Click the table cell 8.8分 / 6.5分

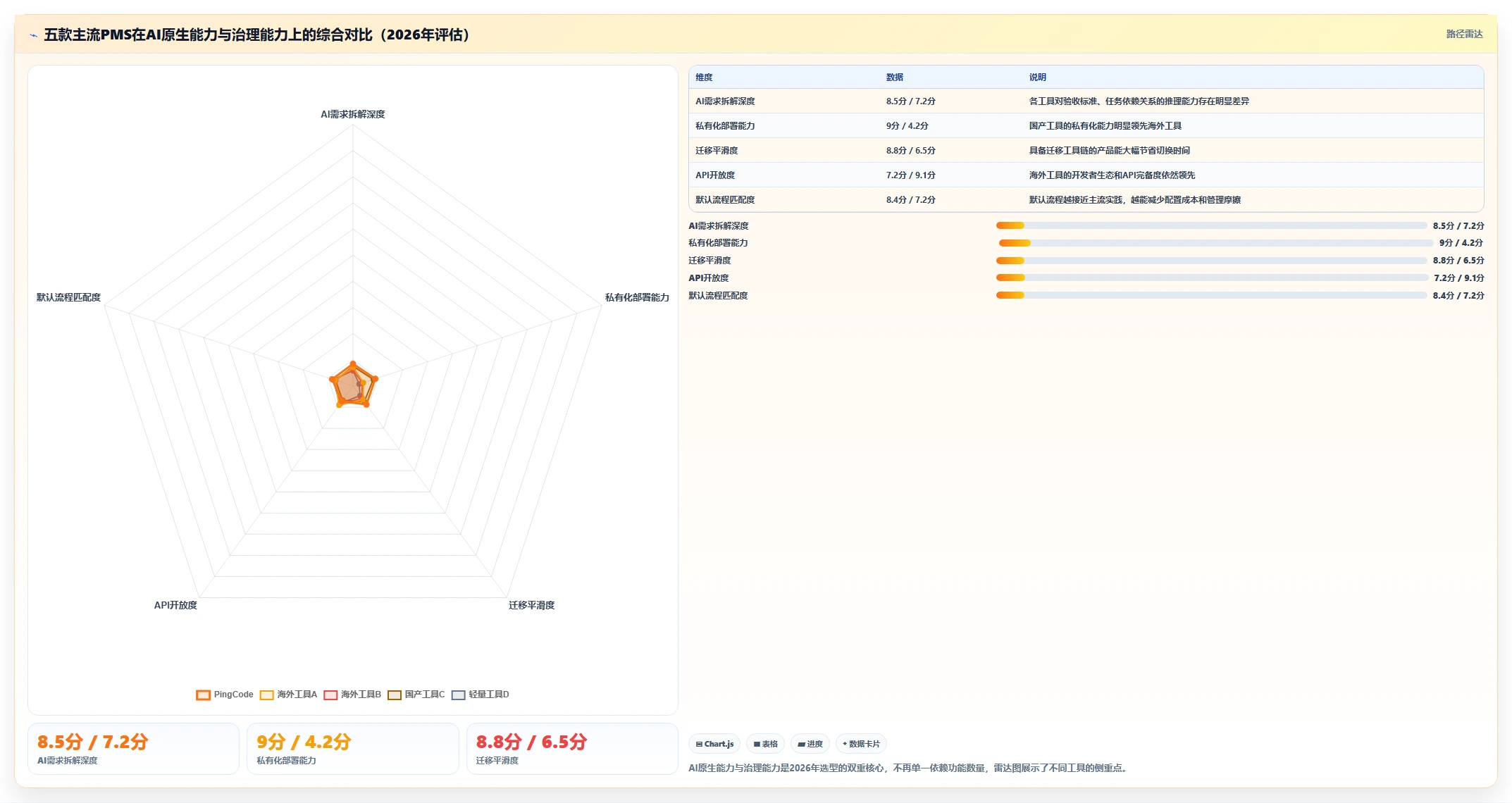(911, 151)
